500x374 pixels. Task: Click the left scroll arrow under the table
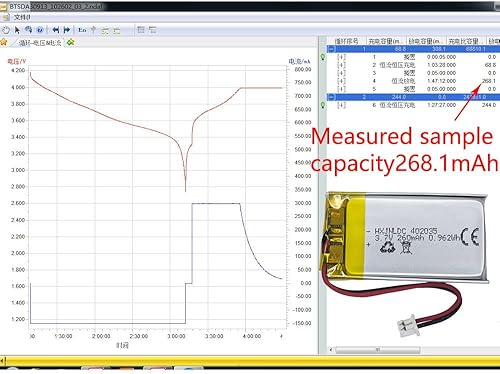coord(331,350)
